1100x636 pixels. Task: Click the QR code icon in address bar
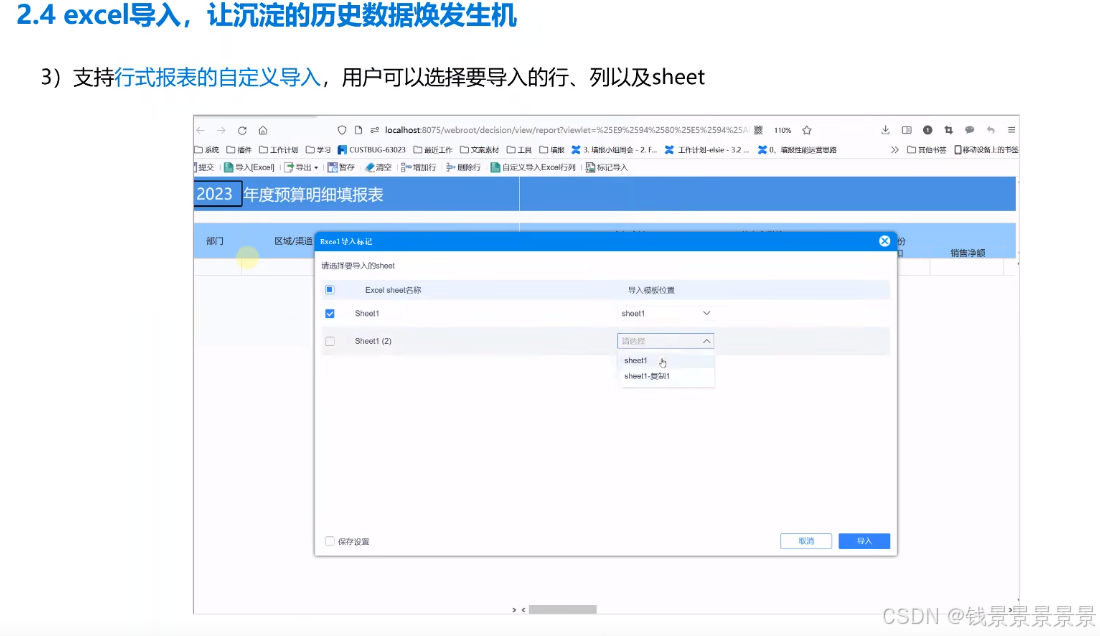click(x=758, y=130)
